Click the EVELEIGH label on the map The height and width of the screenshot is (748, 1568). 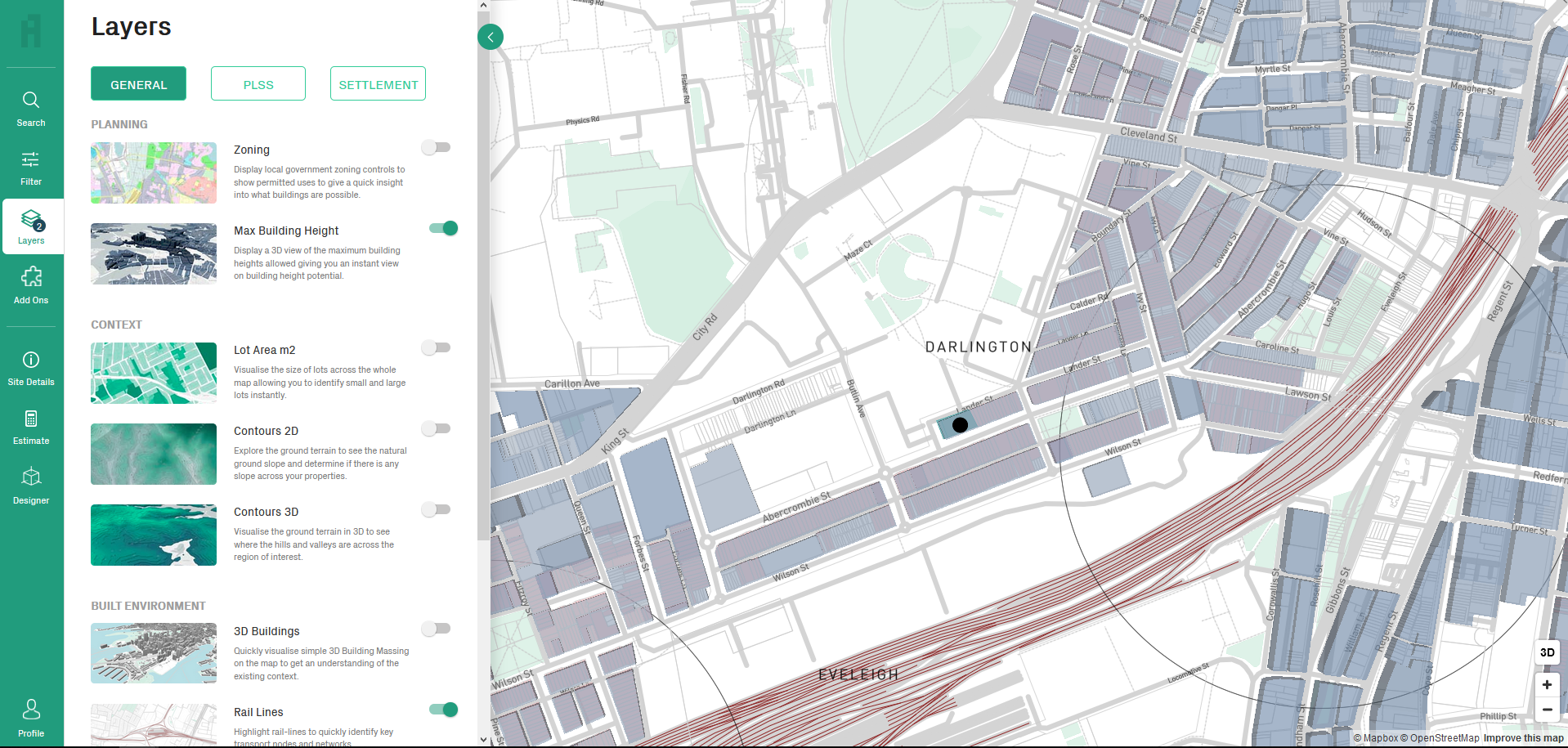pos(858,674)
